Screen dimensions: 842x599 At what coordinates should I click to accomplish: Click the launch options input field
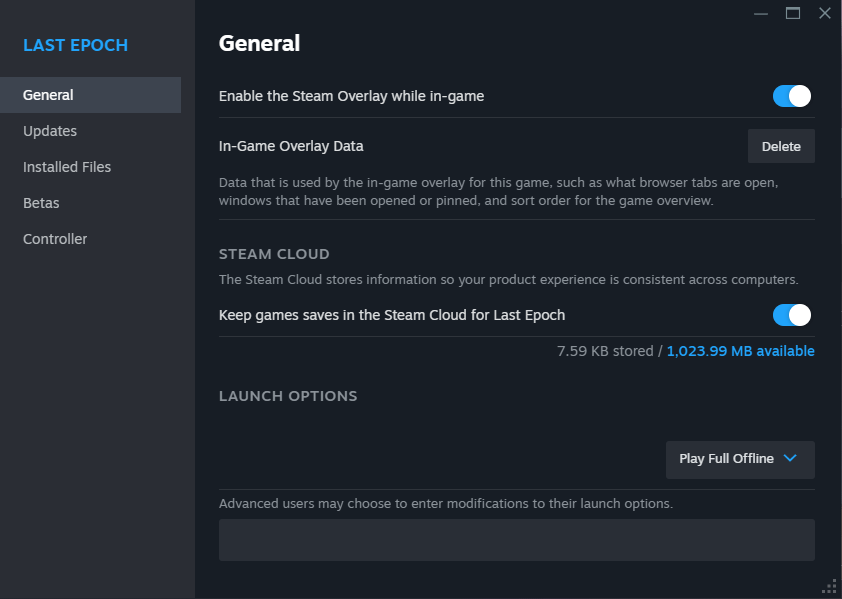coord(516,539)
